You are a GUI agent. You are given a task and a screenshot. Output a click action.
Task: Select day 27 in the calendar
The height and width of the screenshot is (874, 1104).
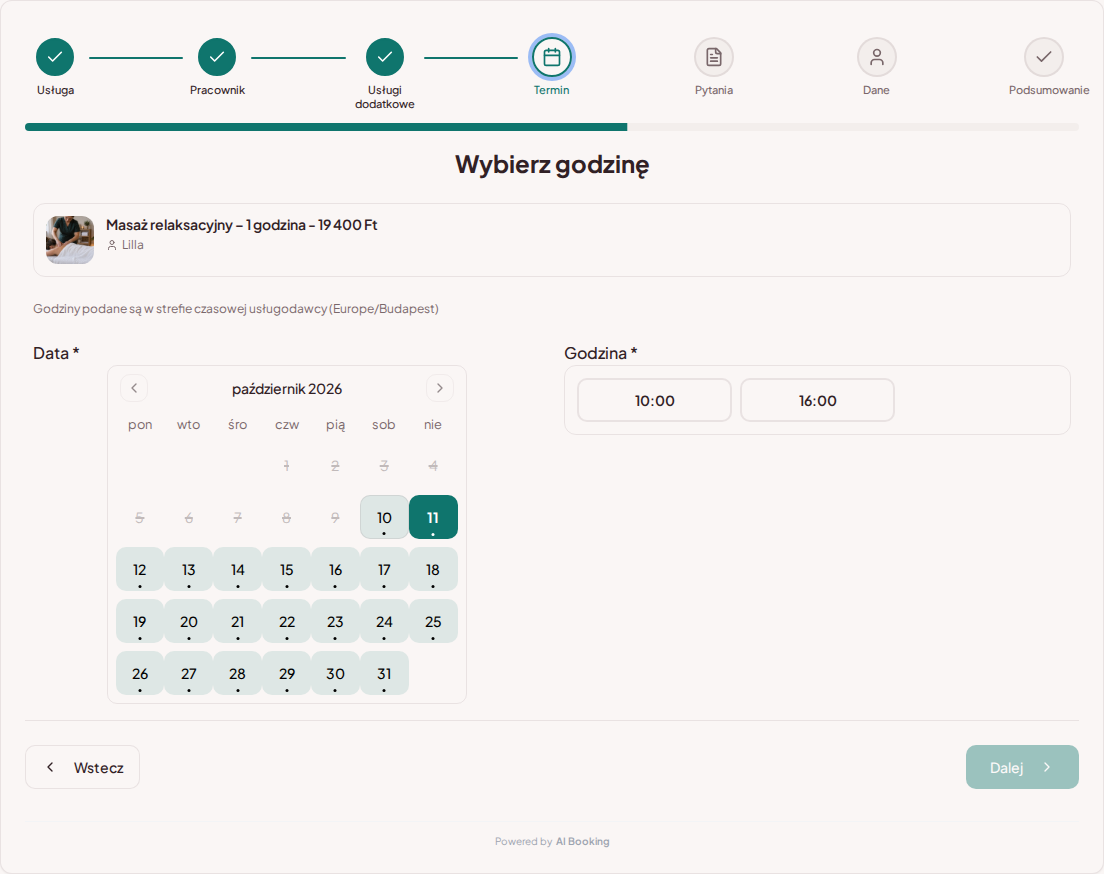point(189,674)
